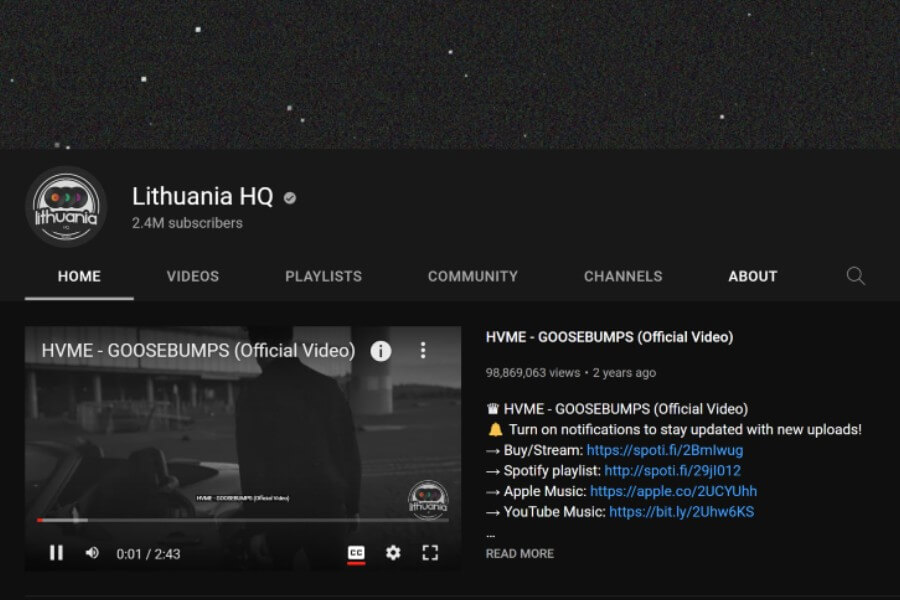Click the '2 years ago' upload date
This screenshot has width=900, height=600.
coord(624,373)
